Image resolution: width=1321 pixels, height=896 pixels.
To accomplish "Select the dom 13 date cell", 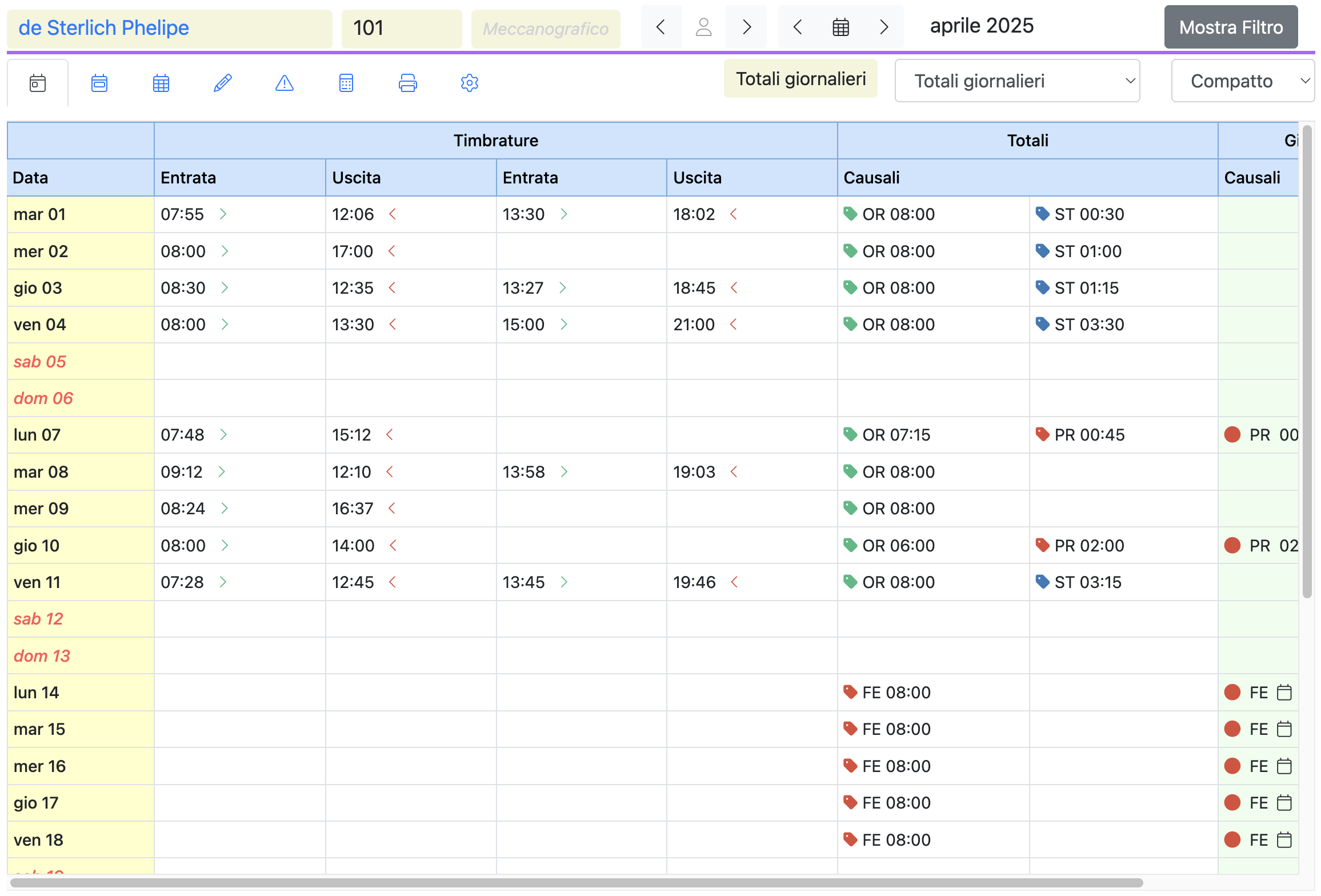I will 81,656.
